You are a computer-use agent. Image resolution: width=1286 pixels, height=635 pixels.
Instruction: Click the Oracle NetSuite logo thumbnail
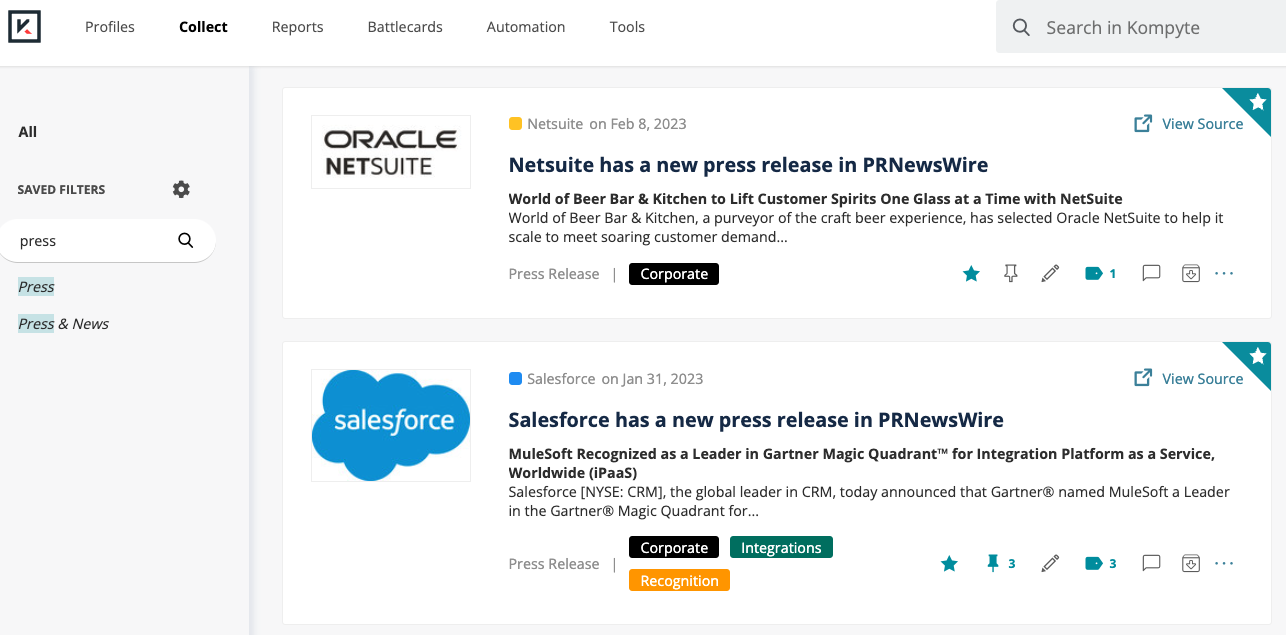tap(391, 152)
